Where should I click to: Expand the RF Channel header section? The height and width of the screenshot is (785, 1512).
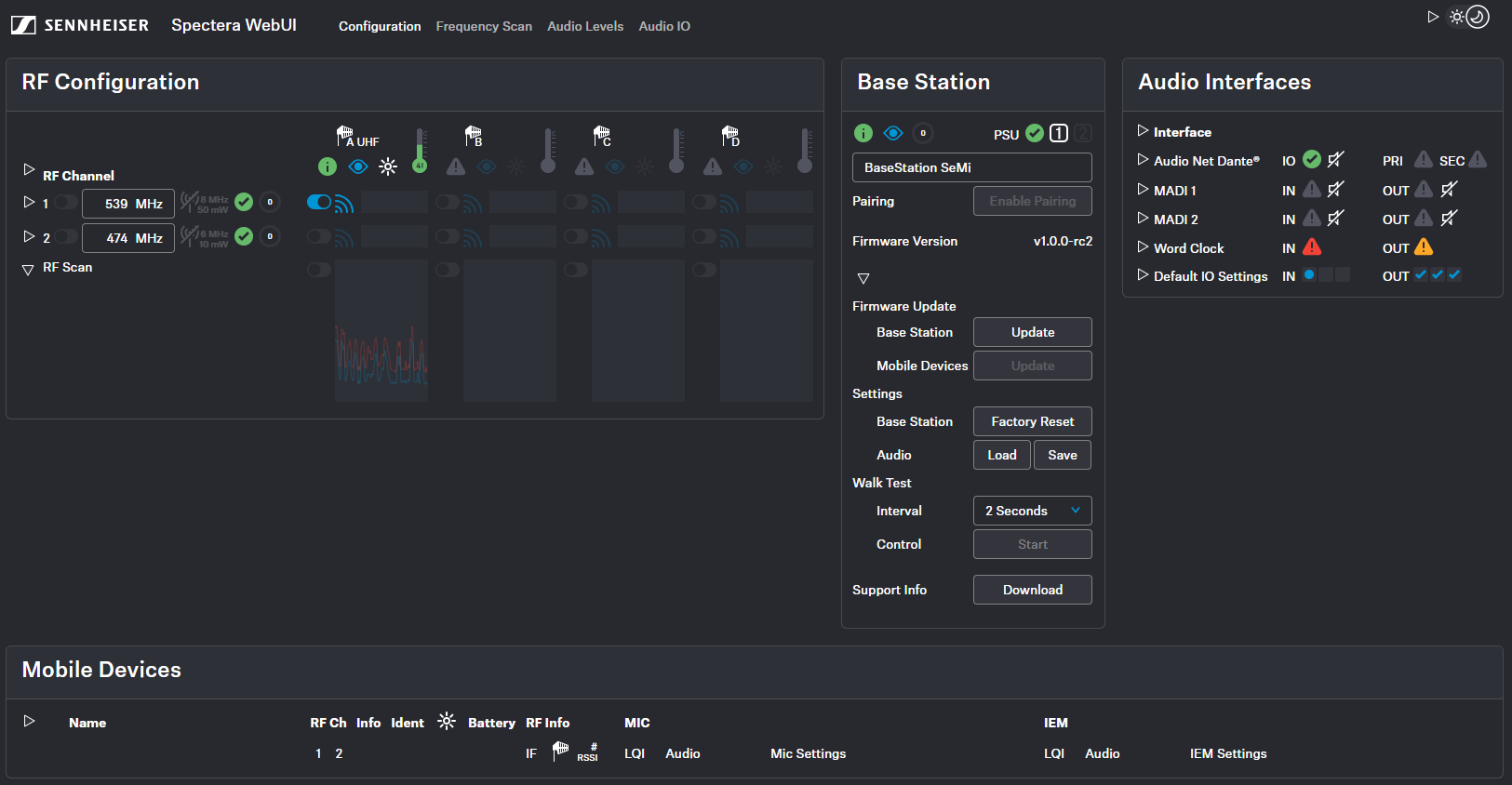click(29, 170)
